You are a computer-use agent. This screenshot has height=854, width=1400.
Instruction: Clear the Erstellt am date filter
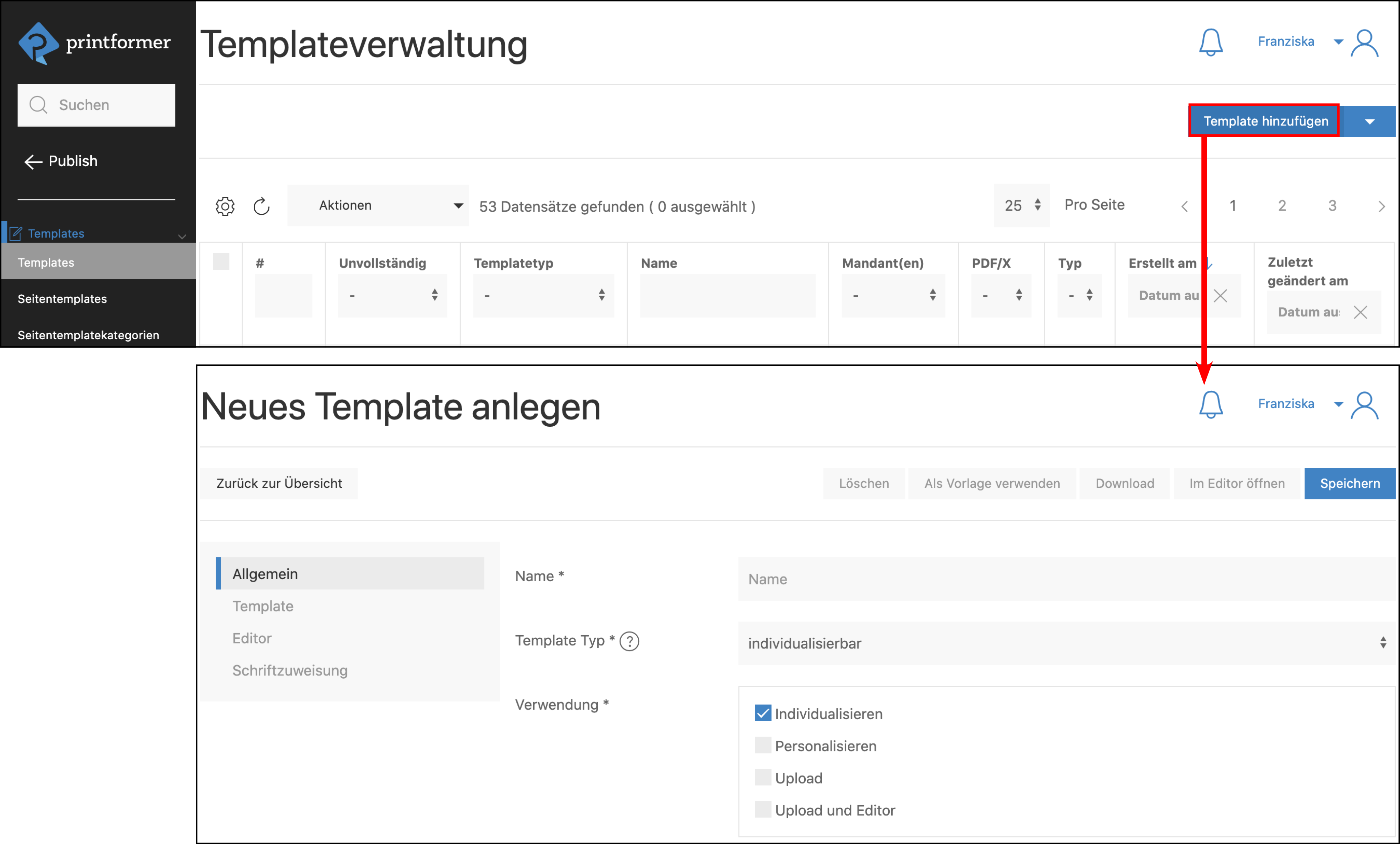pyautogui.click(x=1221, y=295)
